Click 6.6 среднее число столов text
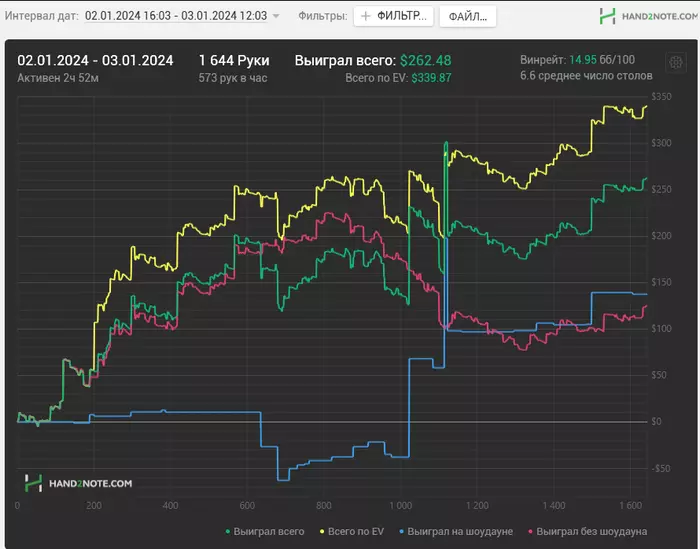The image size is (700, 549). 586,76
